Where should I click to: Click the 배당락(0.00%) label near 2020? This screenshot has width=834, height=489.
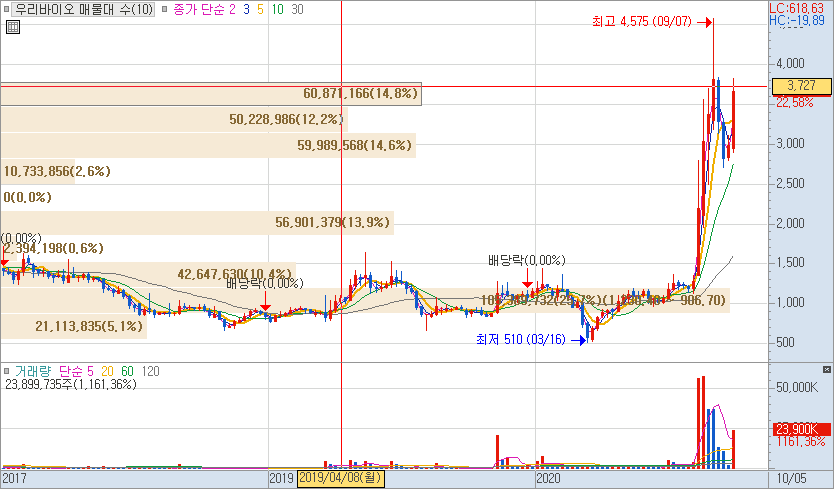[527, 261]
